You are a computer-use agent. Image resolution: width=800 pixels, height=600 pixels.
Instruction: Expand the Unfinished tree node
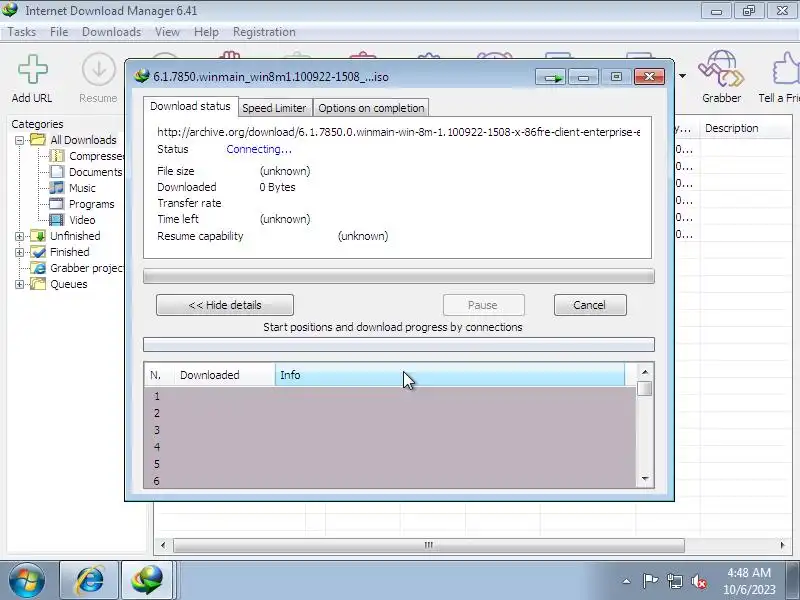(x=19, y=236)
